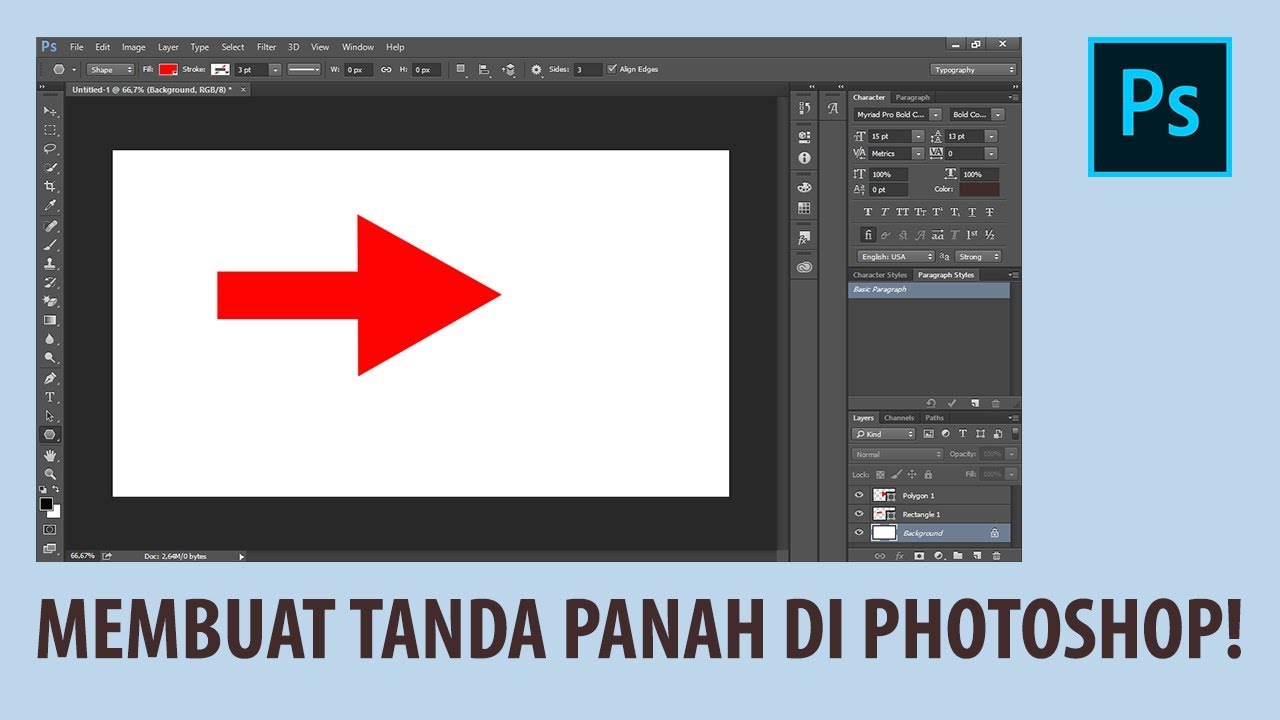Viewport: 1280px width, 720px height.
Task: Select the Hand tool
Action: point(50,455)
